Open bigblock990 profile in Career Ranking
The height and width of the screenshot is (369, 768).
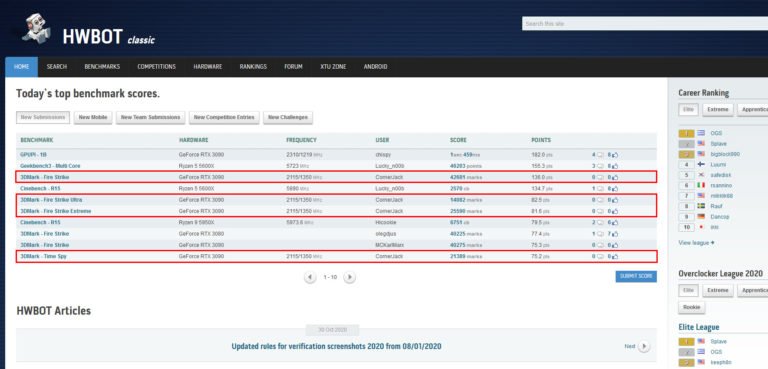725,154
